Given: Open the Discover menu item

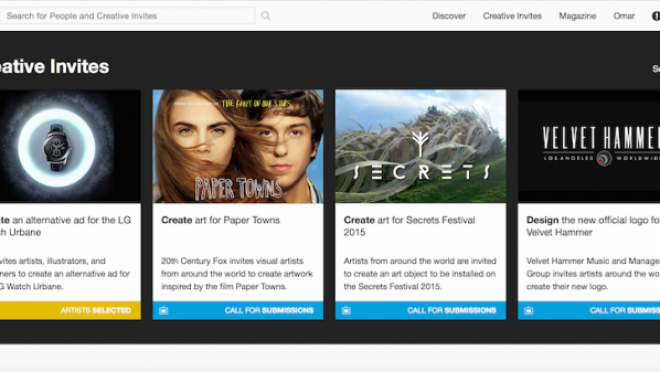Looking at the screenshot, I should tap(449, 16).
